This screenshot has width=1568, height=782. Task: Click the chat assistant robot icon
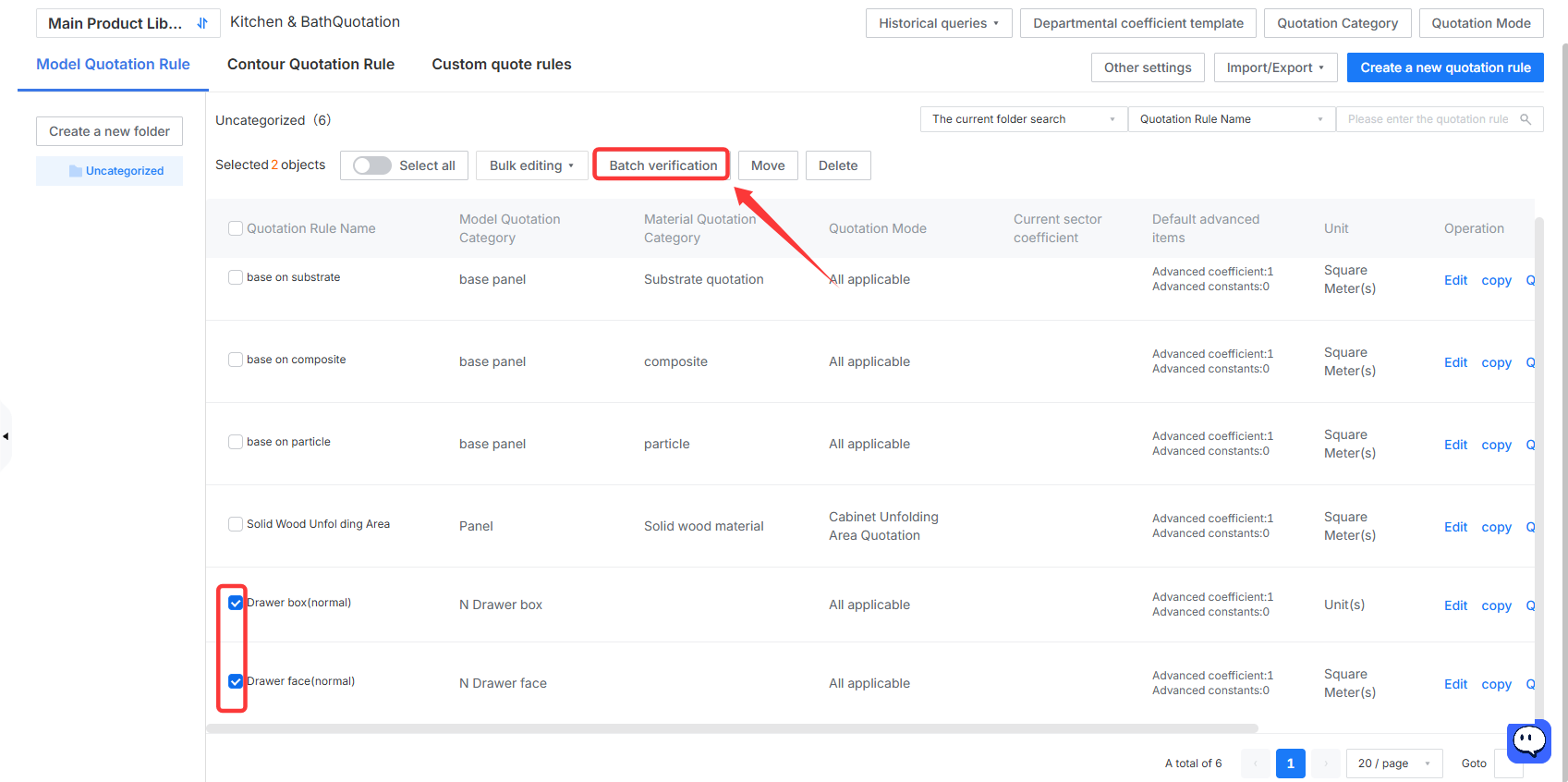click(x=1529, y=740)
